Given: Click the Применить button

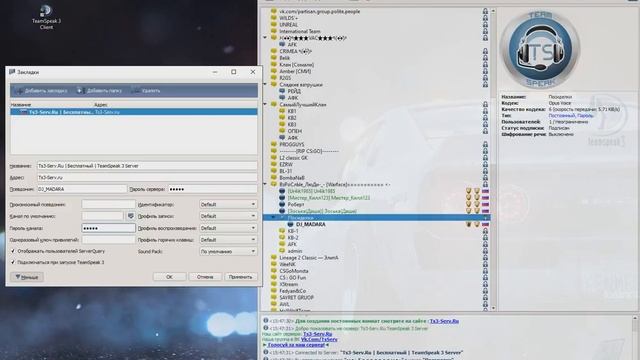Looking at the screenshot, I should pyautogui.click(x=240, y=277).
